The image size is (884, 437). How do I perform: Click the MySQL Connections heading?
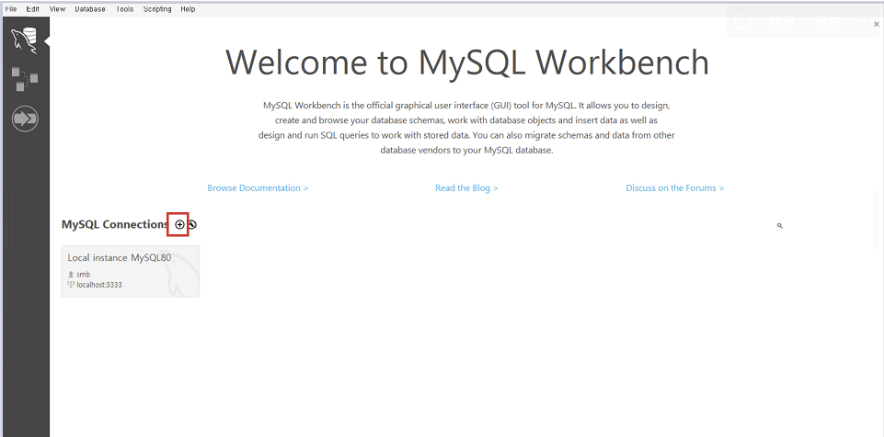tap(114, 224)
